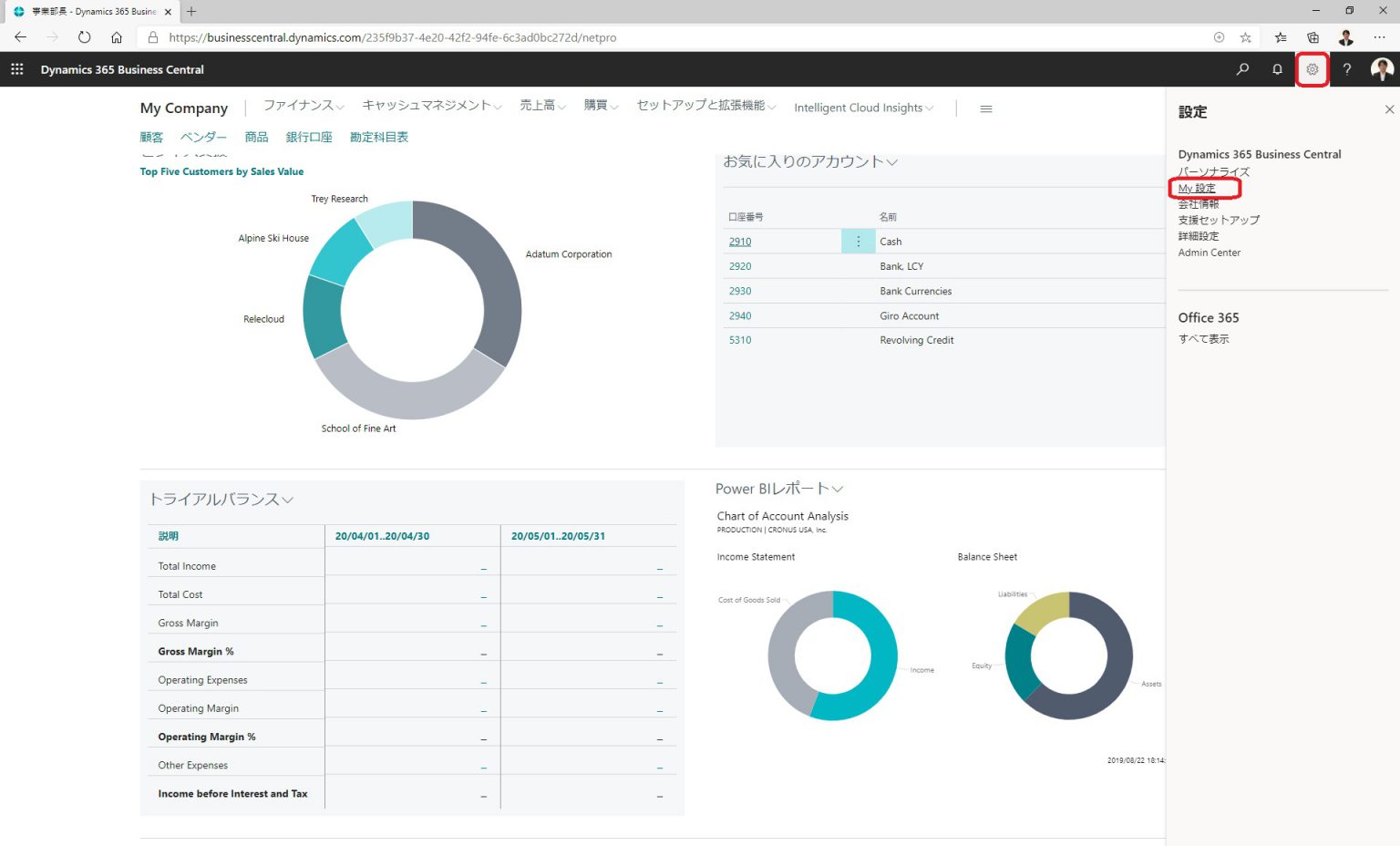Select 詳細設定 in settings panel
Viewport: 1400px width, 846px height.
pos(1199,236)
